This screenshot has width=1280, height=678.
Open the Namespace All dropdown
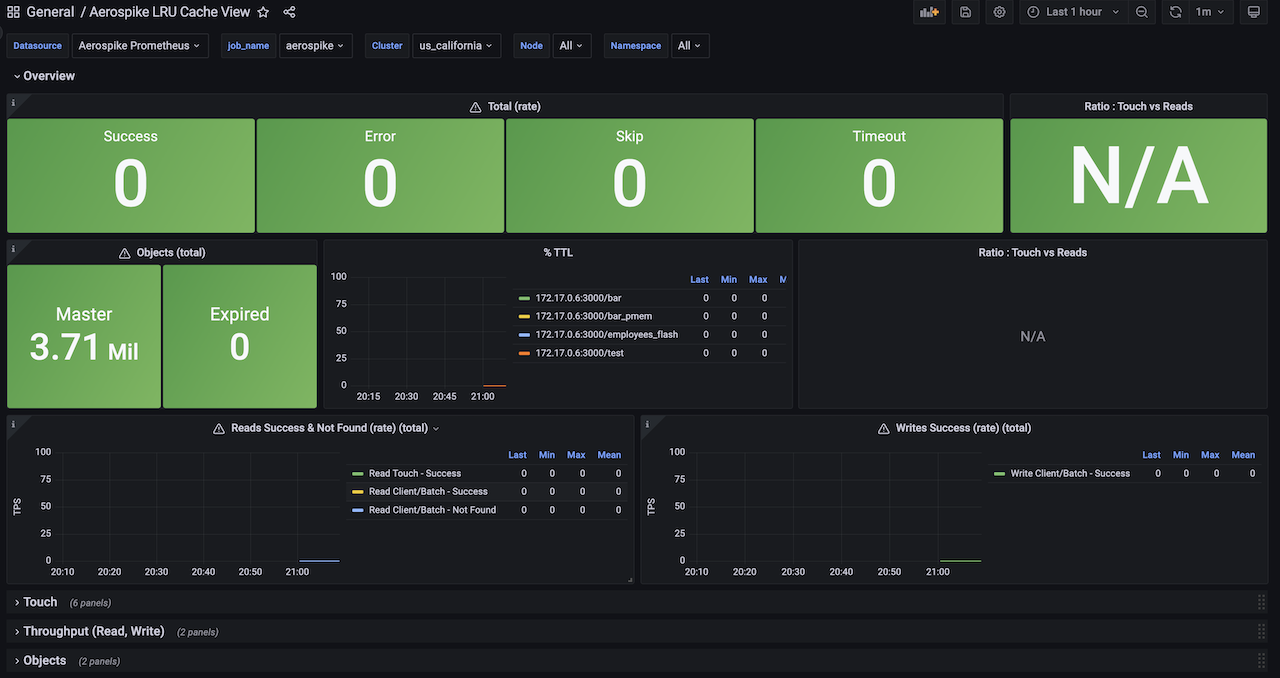689,46
